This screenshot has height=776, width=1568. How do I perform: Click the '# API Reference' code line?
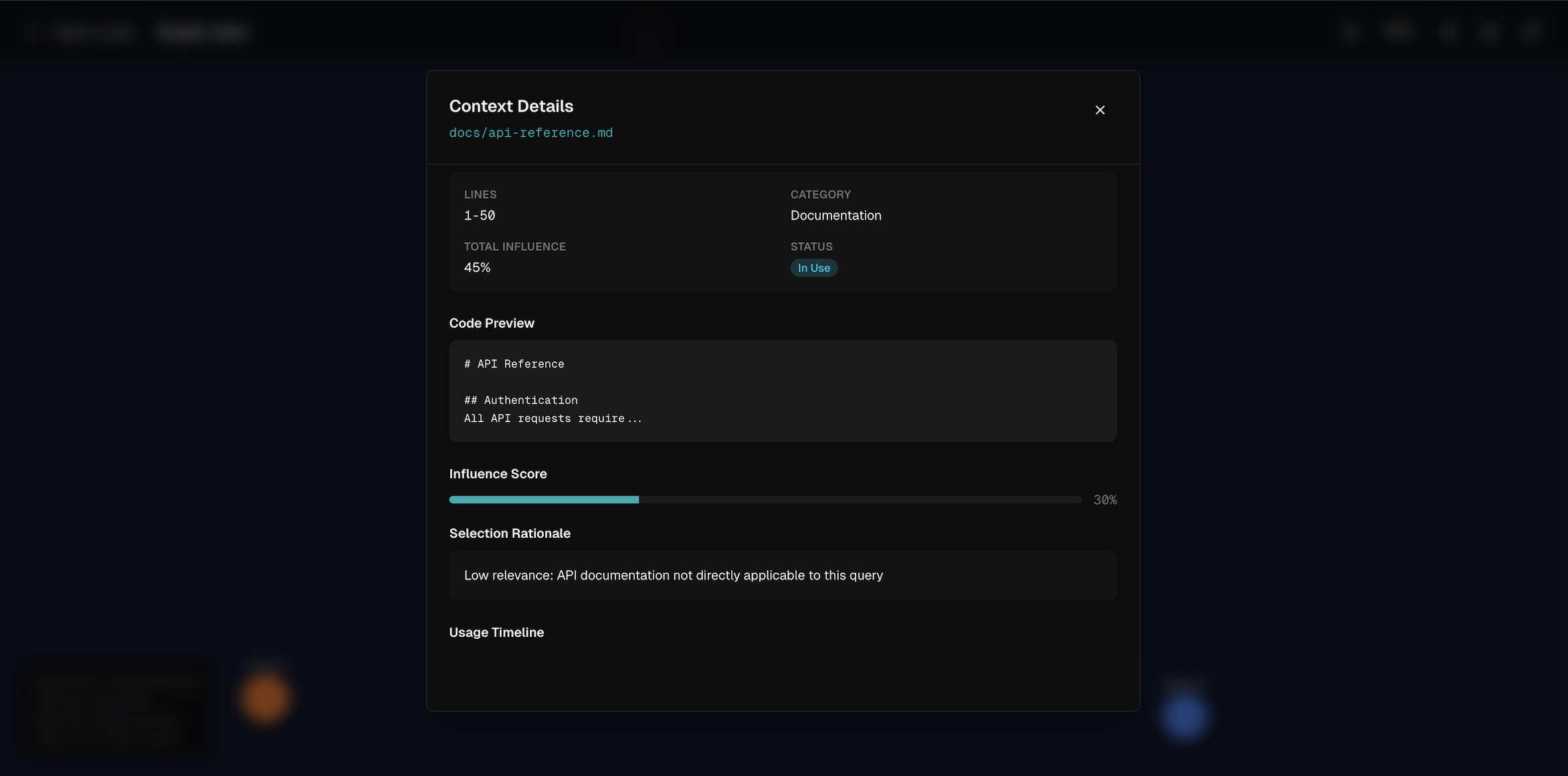(x=514, y=364)
